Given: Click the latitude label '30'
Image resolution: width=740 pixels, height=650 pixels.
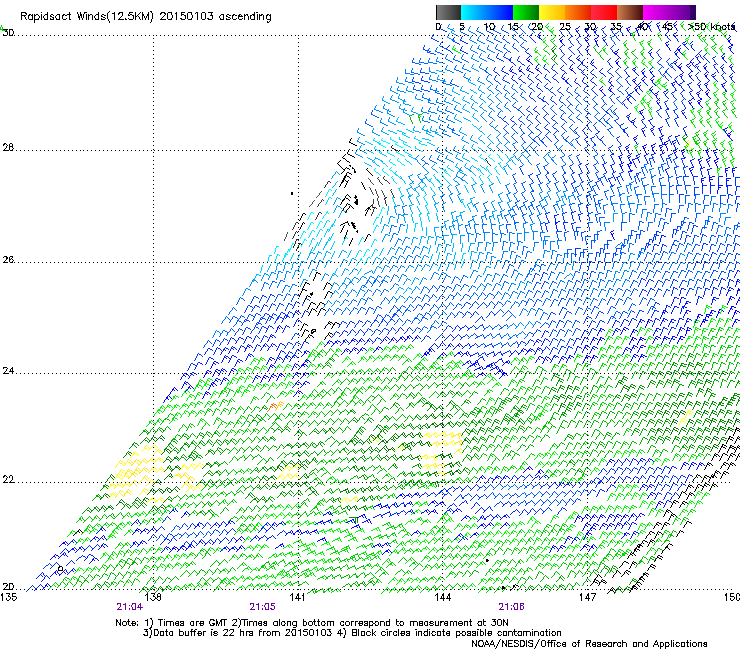Looking at the screenshot, I should (8, 33).
